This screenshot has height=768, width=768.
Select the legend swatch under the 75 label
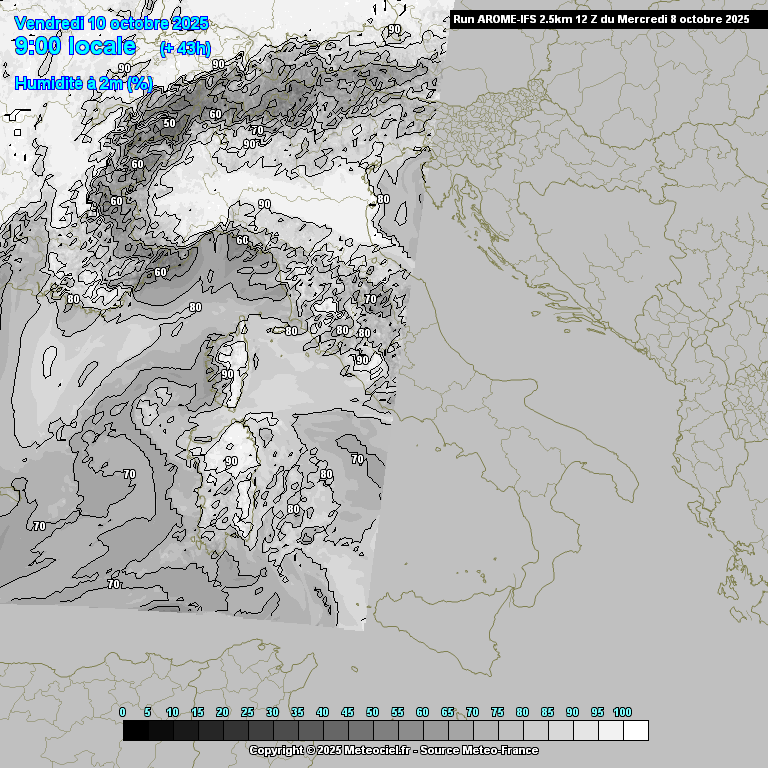pyautogui.click(x=510, y=731)
